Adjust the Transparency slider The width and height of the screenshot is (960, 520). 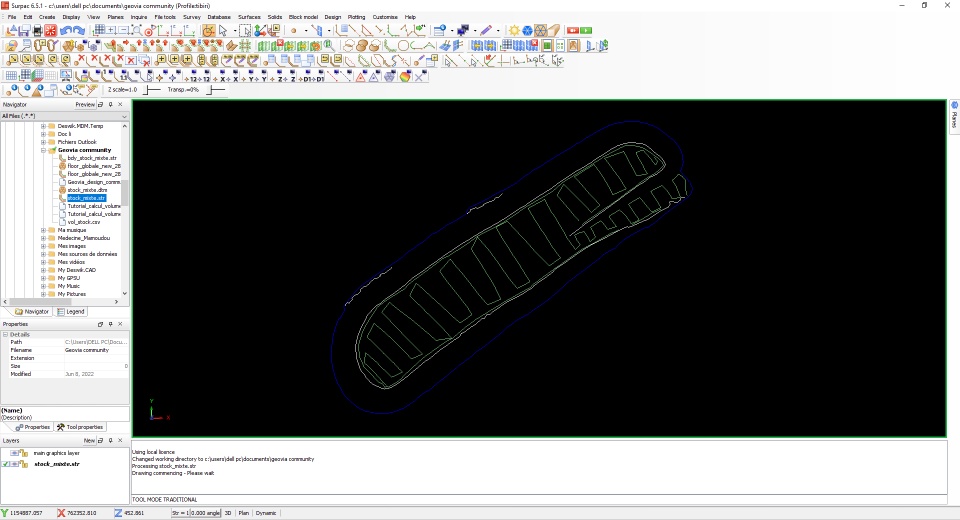pyautogui.click(x=216, y=90)
